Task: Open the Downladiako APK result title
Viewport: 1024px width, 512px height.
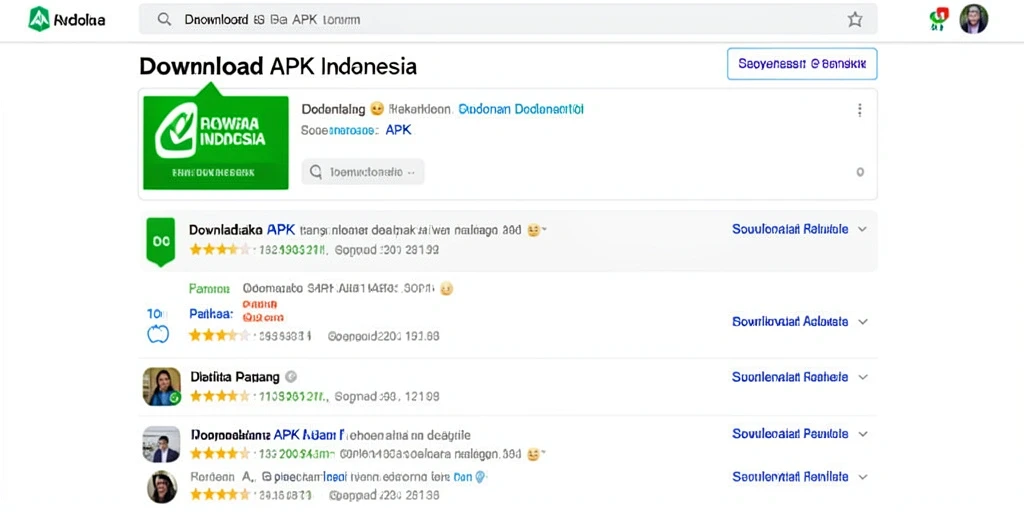Action: coord(242,230)
